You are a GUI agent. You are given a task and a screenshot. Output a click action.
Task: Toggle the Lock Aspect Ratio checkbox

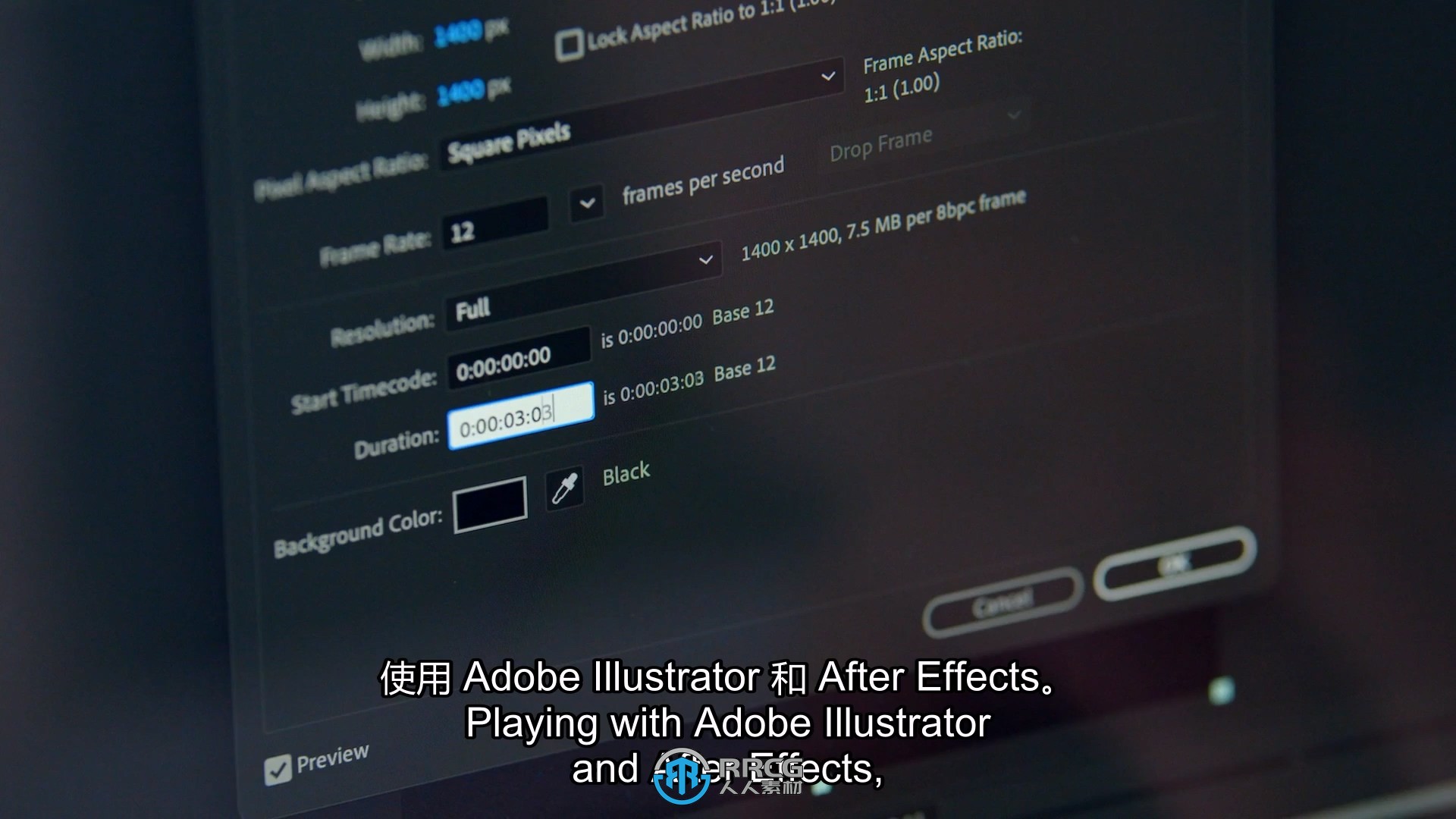coord(569,44)
